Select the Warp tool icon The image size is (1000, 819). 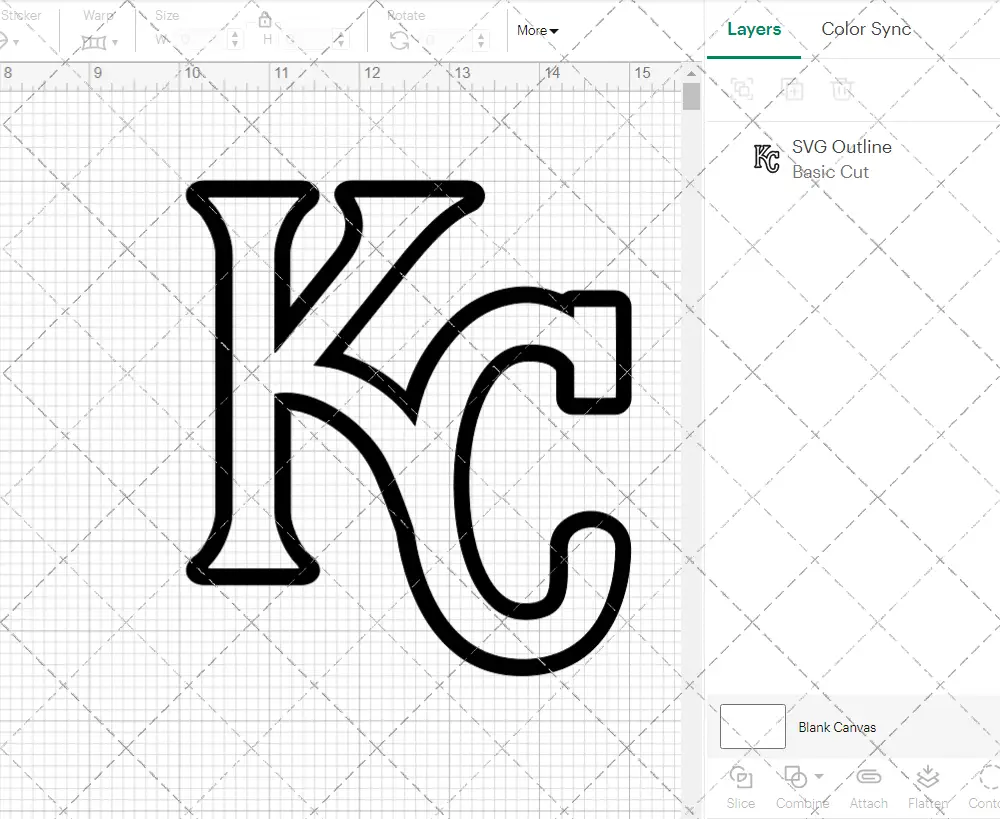(x=95, y=41)
